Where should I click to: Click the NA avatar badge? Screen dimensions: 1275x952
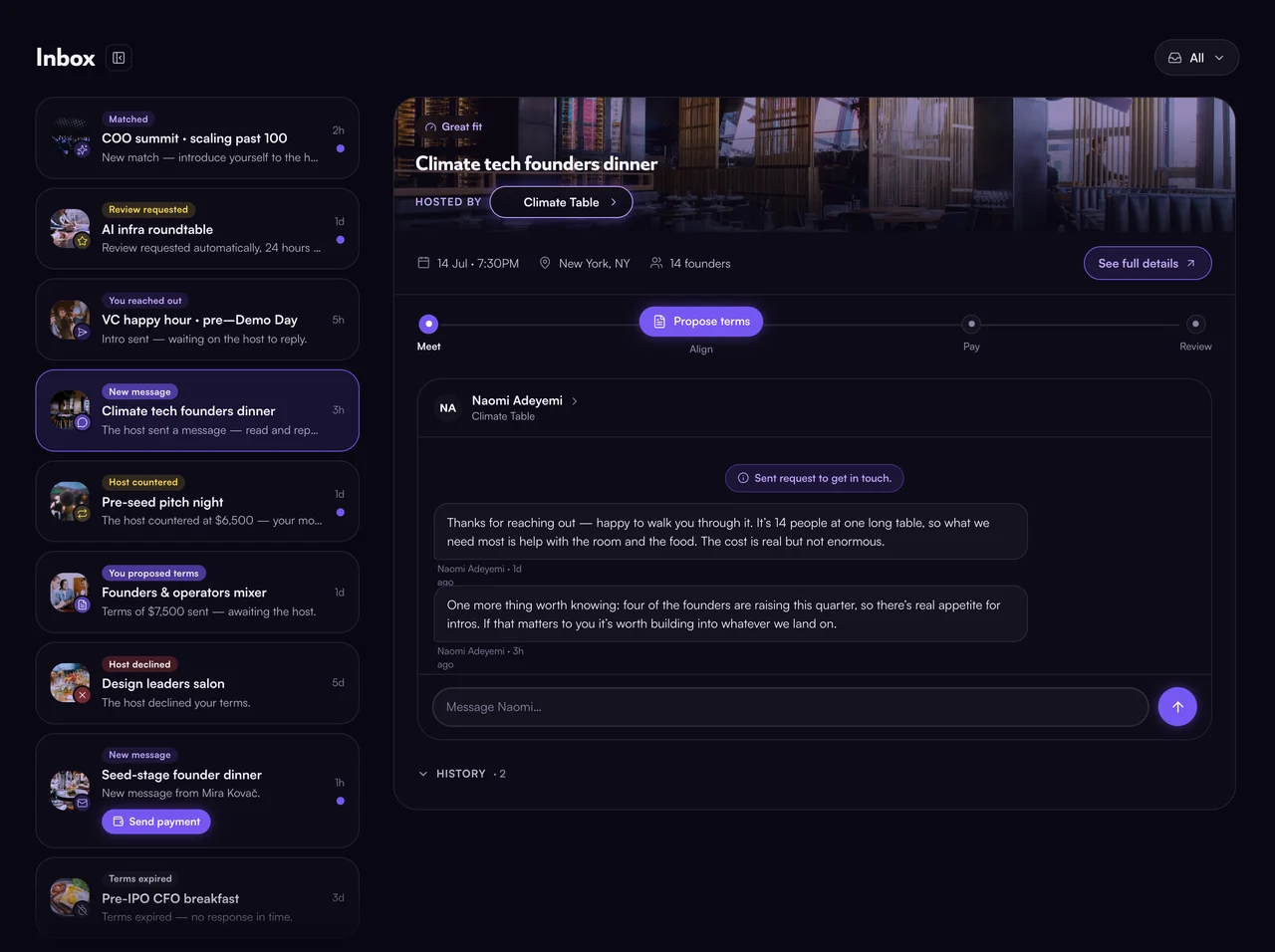click(448, 408)
